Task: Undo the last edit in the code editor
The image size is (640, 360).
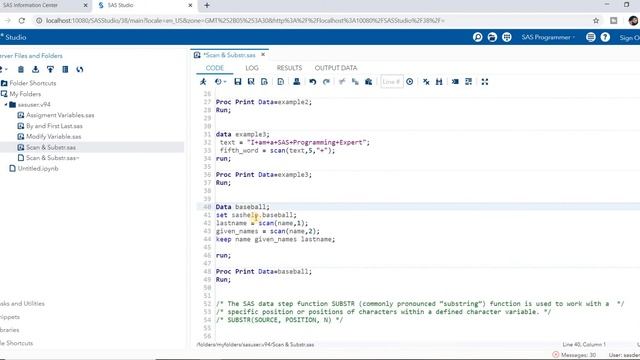Action: pos(313,82)
